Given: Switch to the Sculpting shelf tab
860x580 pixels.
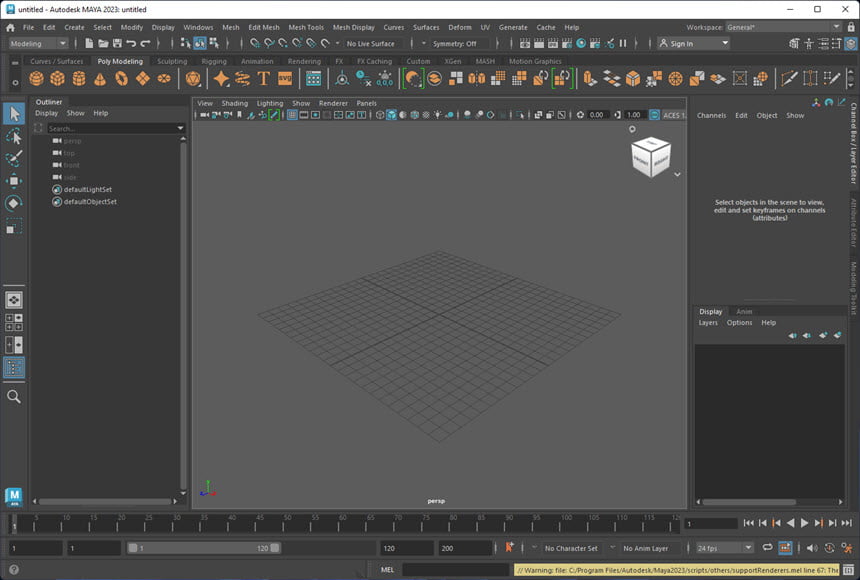Looking at the screenshot, I should coord(172,61).
